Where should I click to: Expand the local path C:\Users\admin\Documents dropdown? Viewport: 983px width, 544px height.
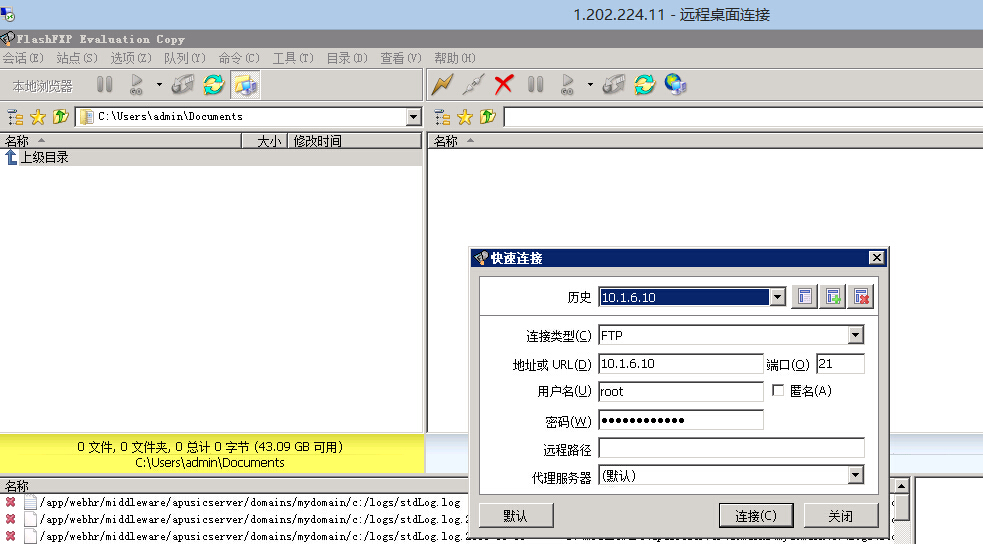413,117
